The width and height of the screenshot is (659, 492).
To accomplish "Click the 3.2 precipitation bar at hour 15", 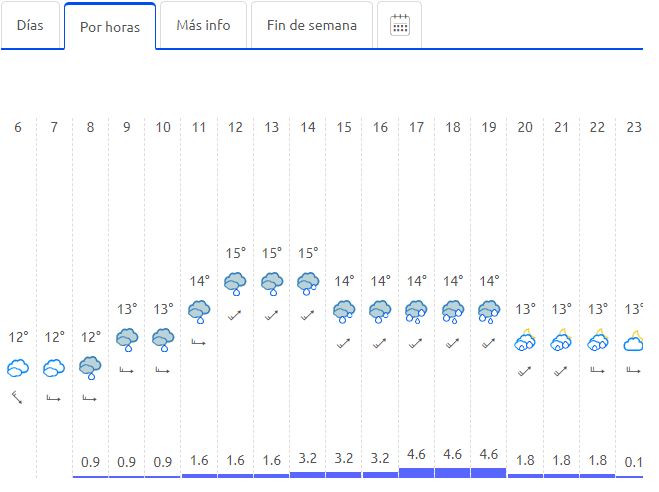I will point(343,475).
